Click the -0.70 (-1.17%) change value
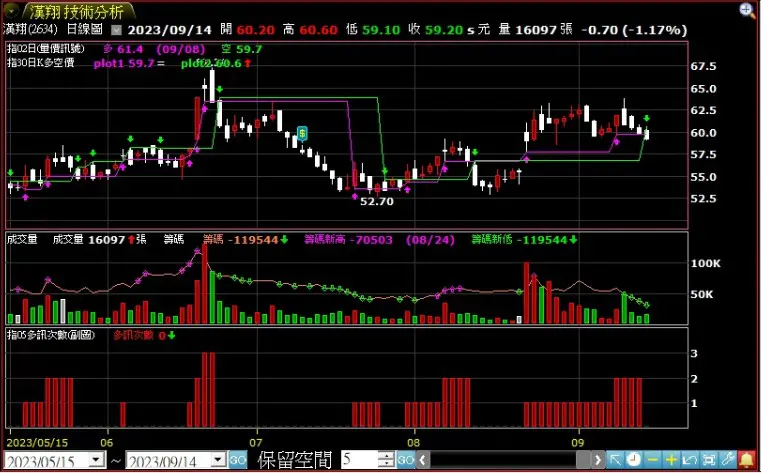The height and width of the screenshot is (473, 761). [x=634, y=30]
